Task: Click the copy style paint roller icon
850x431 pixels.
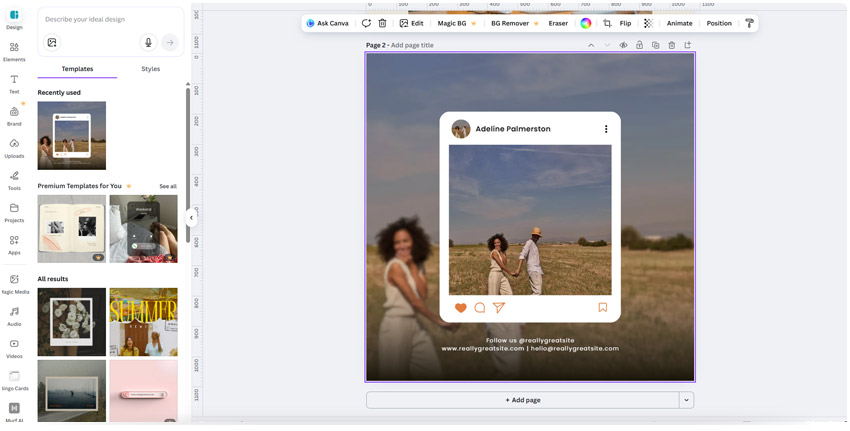Action: pos(749,23)
